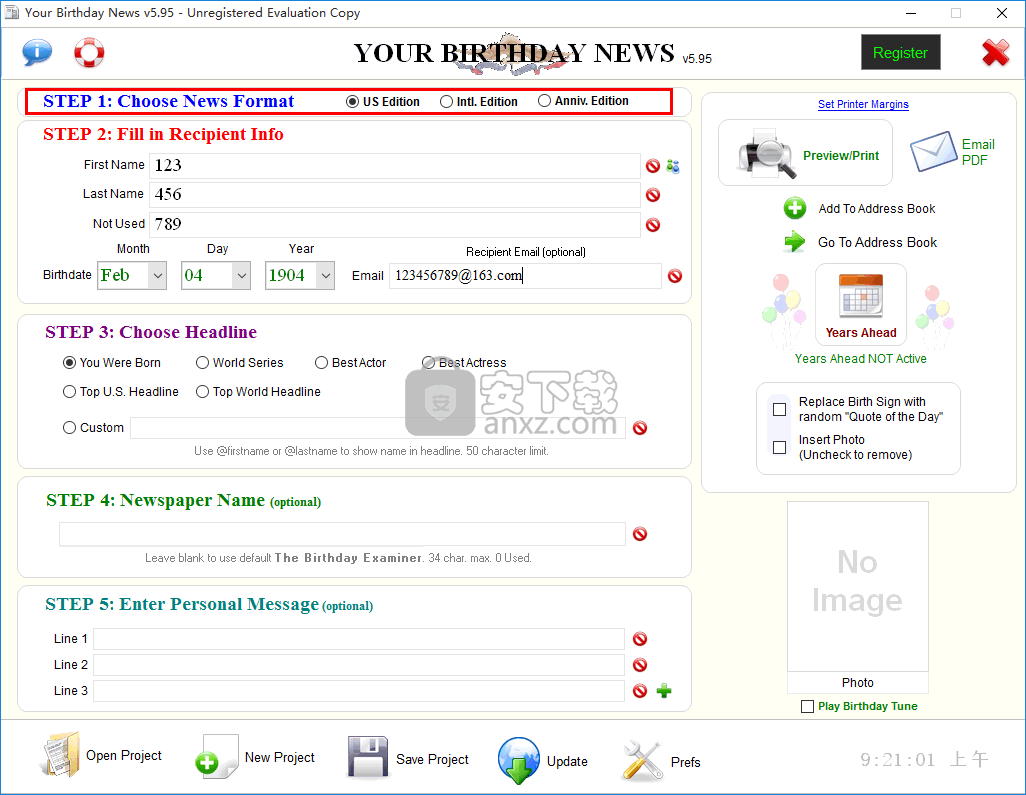This screenshot has width=1026, height=795.
Task: Click the Preview/Print text label
Action: pyautogui.click(x=841, y=156)
